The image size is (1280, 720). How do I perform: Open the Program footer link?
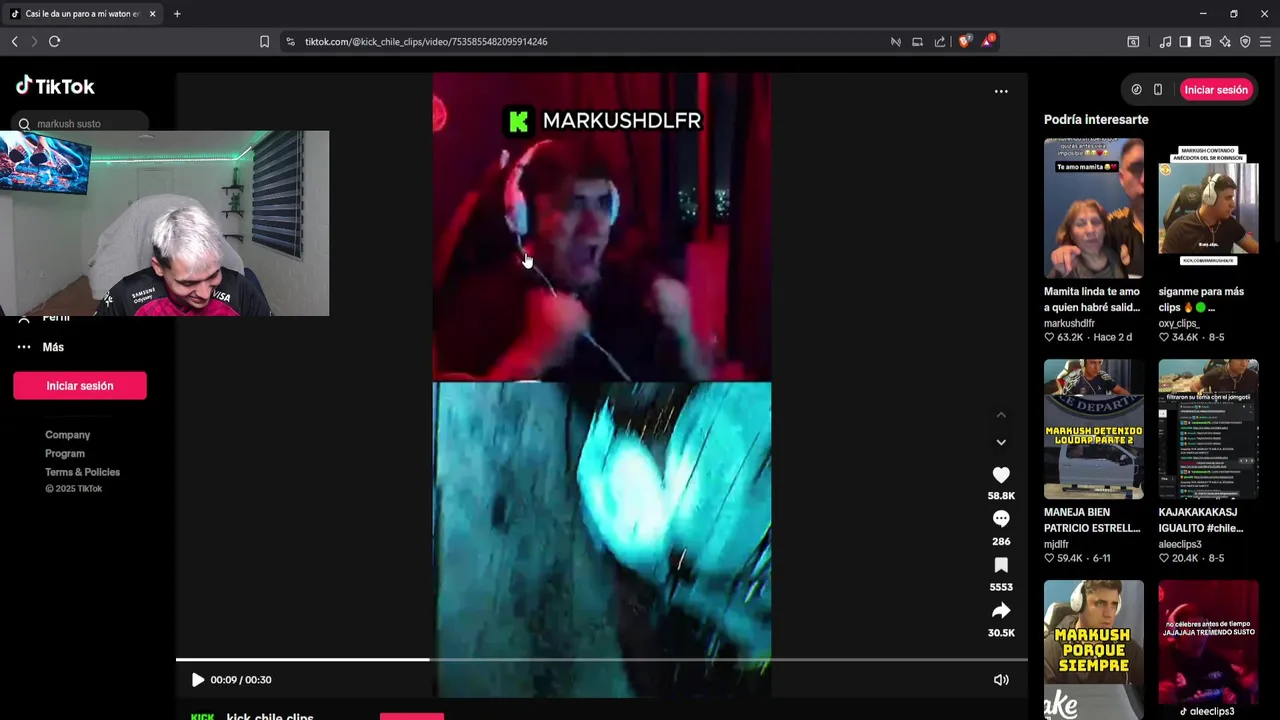pyautogui.click(x=65, y=454)
